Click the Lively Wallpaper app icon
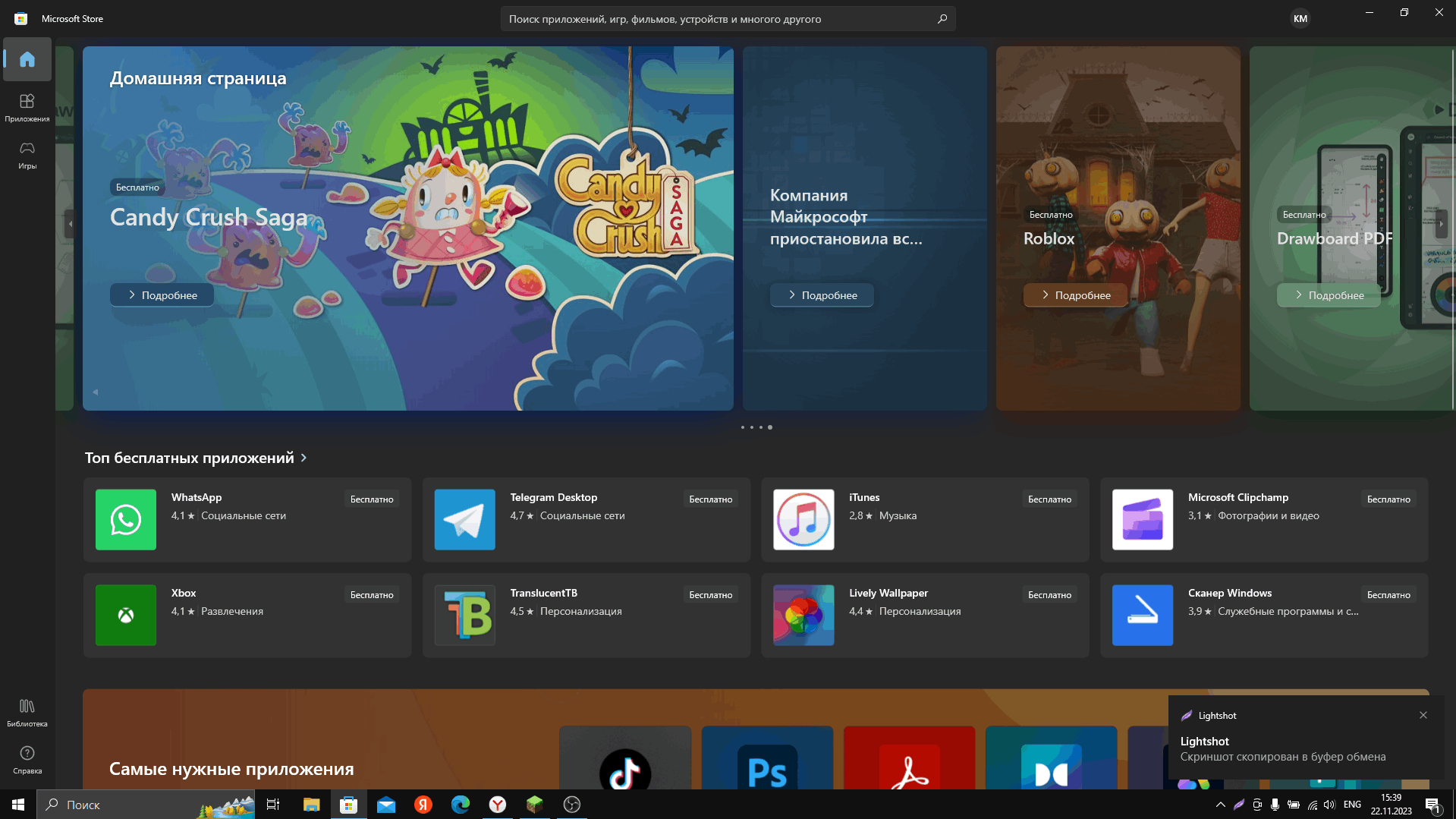Image resolution: width=1456 pixels, height=819 pixels. [803, 616]
